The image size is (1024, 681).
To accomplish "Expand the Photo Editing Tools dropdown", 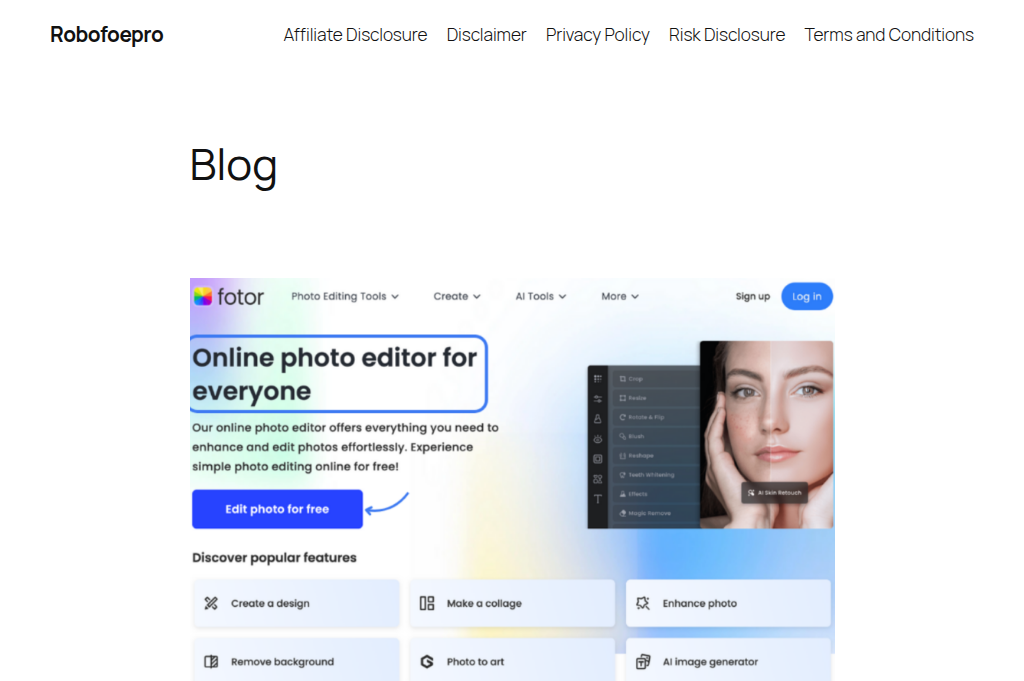I will point(345,296).
